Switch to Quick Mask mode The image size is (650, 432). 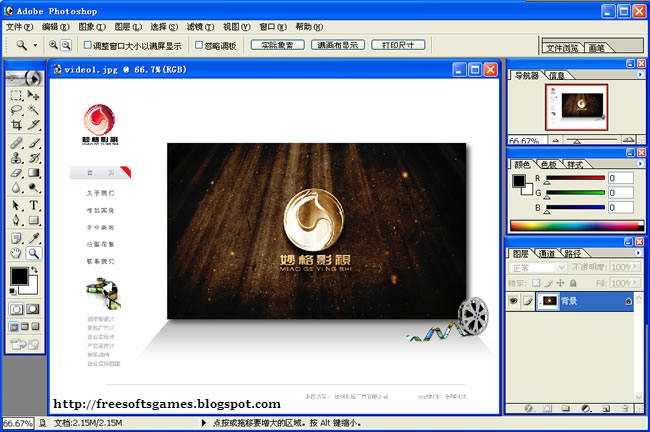click(x=33, y=309)
